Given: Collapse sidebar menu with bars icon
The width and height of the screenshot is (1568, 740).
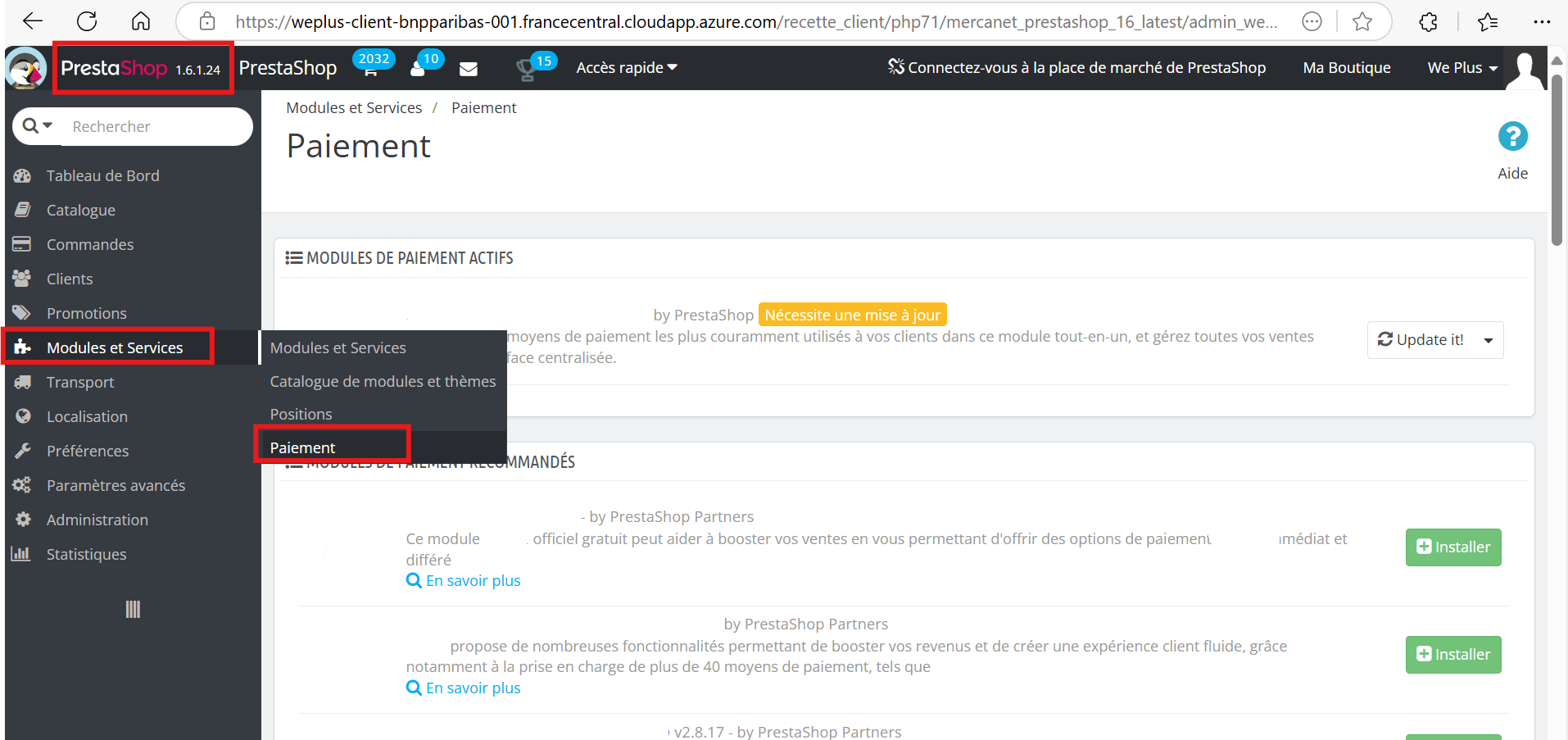Looking at the screenshot, I should coord(133,609).
